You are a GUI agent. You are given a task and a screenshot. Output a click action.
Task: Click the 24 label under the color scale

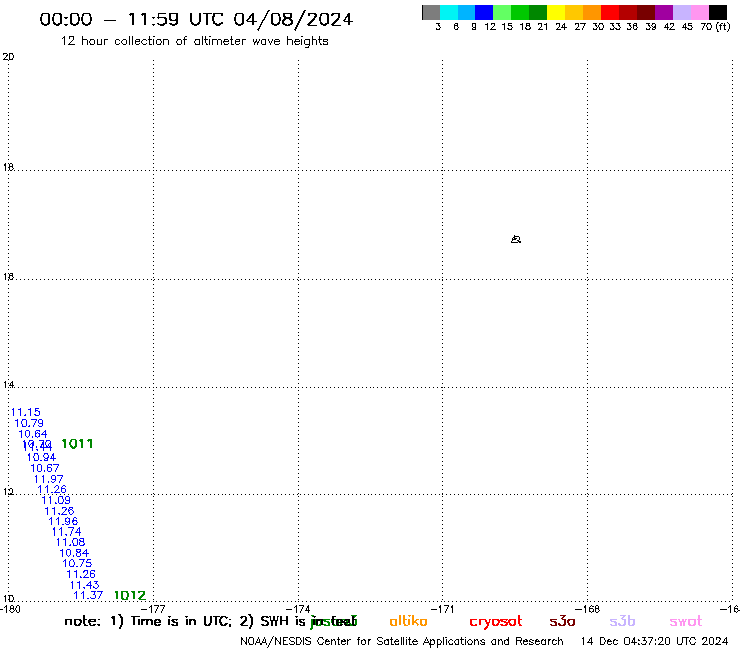(561, 26)
